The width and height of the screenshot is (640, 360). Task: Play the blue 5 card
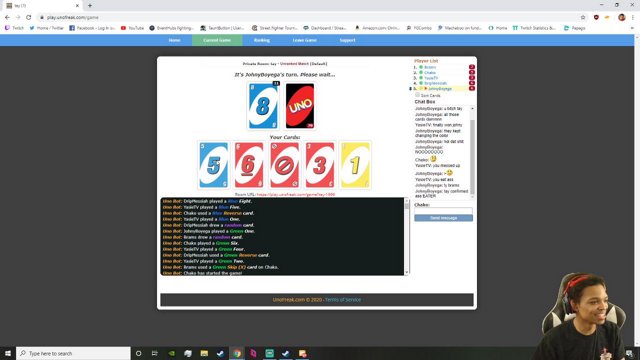pyautogui.click(x=213, y=165)
